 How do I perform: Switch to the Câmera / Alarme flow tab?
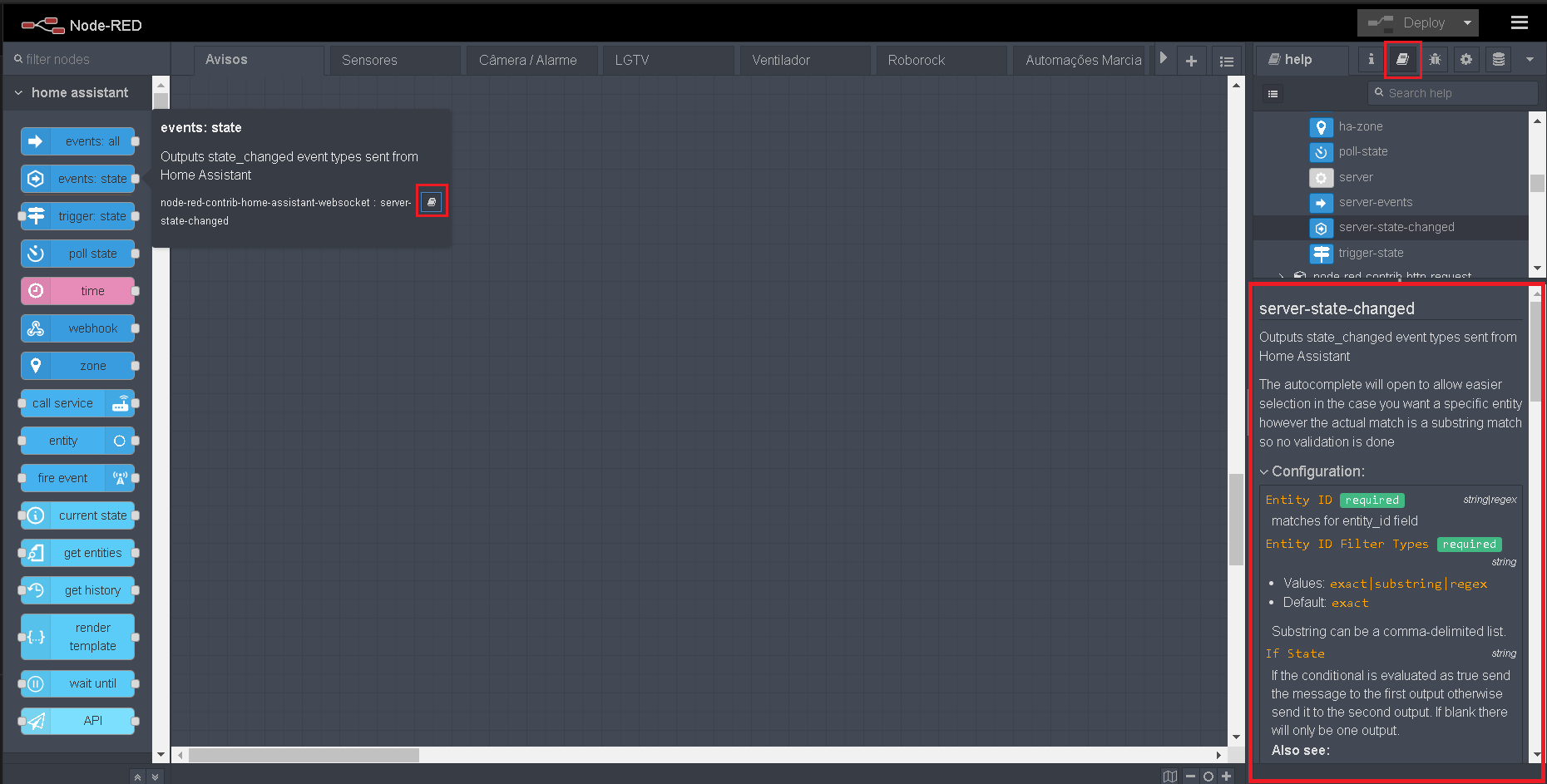pos(531,60)
